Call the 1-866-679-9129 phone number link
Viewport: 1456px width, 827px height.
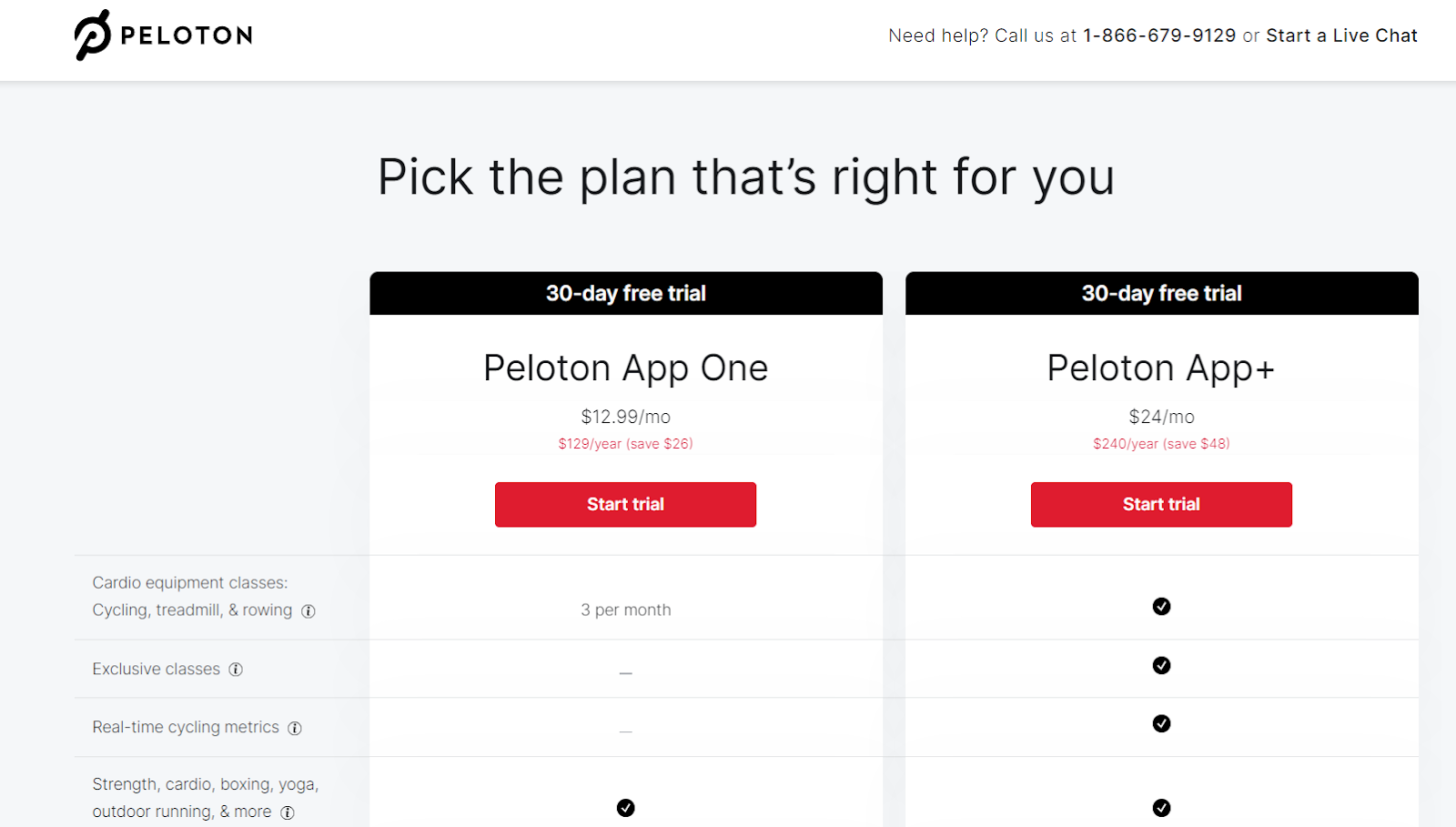(x=1159, y=35)
